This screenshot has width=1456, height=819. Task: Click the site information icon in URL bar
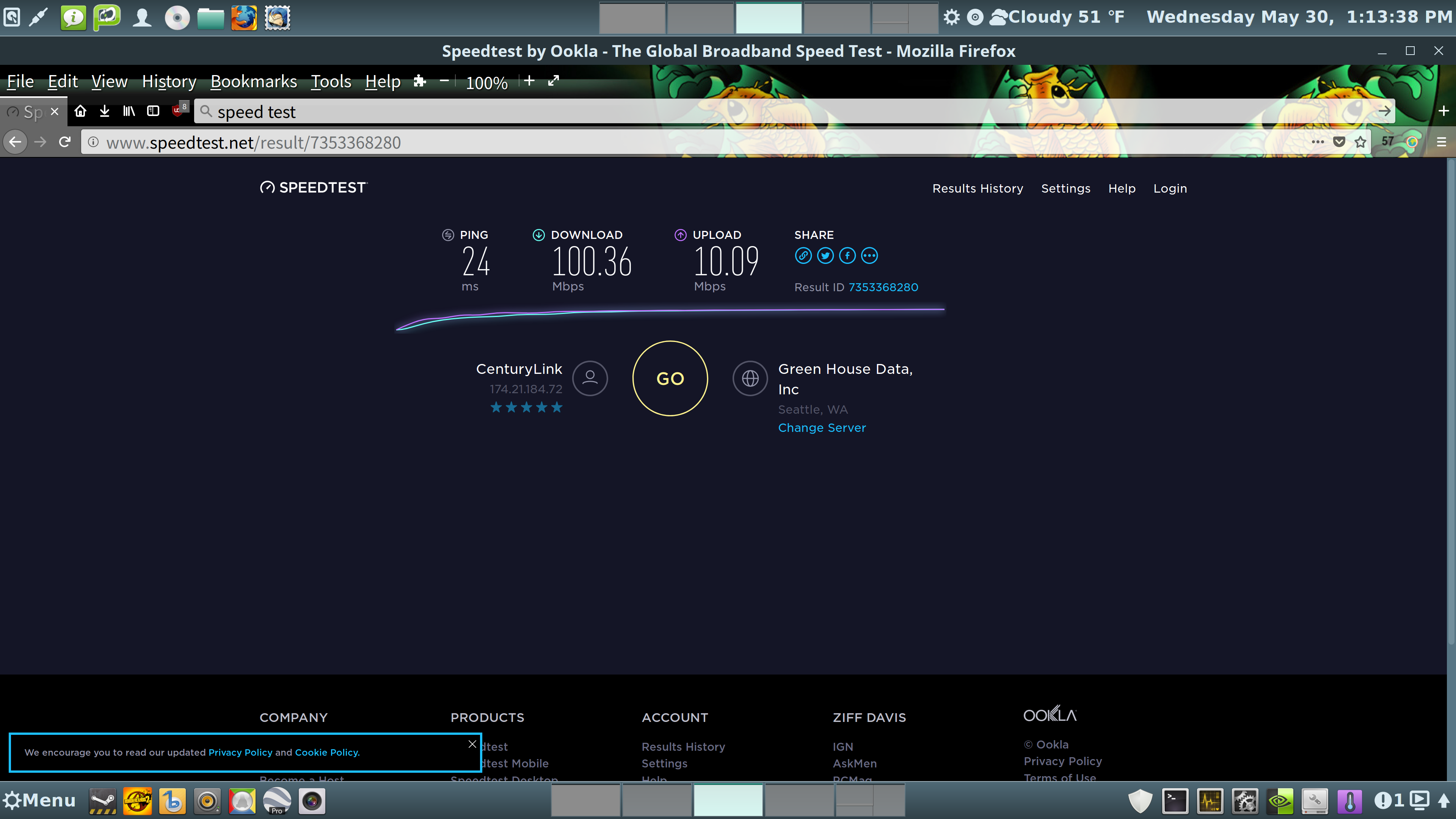pyautogui.click(x=93, y=143)
